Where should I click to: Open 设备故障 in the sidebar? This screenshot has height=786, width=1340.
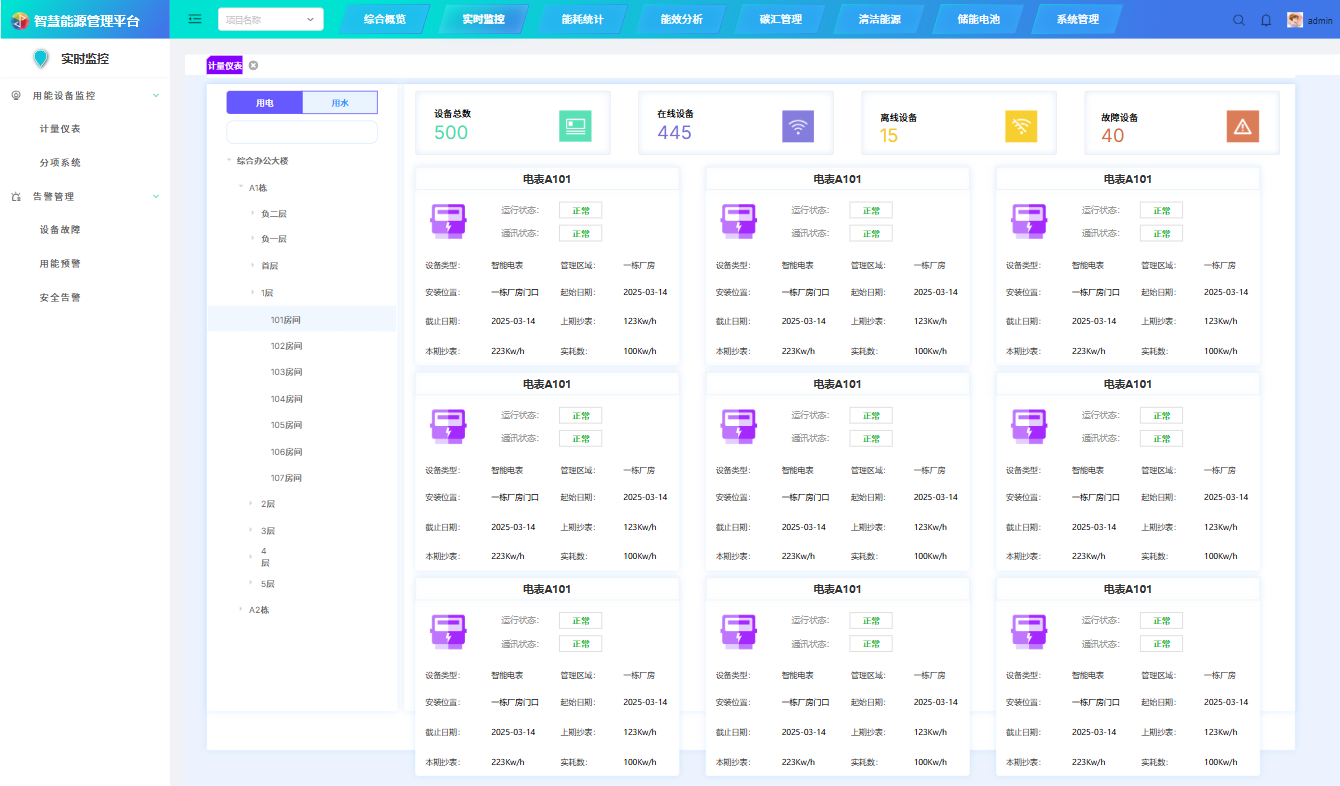[60, 230]
